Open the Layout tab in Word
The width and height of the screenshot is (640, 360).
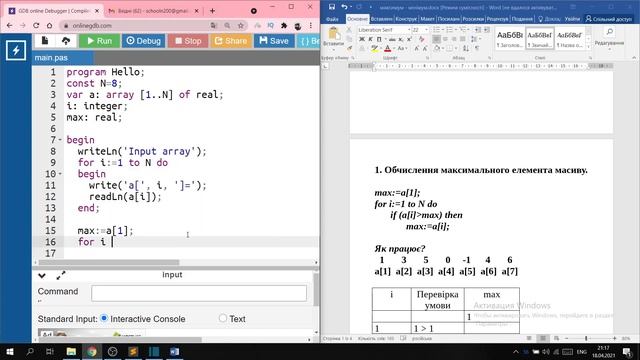coord(427,19)
